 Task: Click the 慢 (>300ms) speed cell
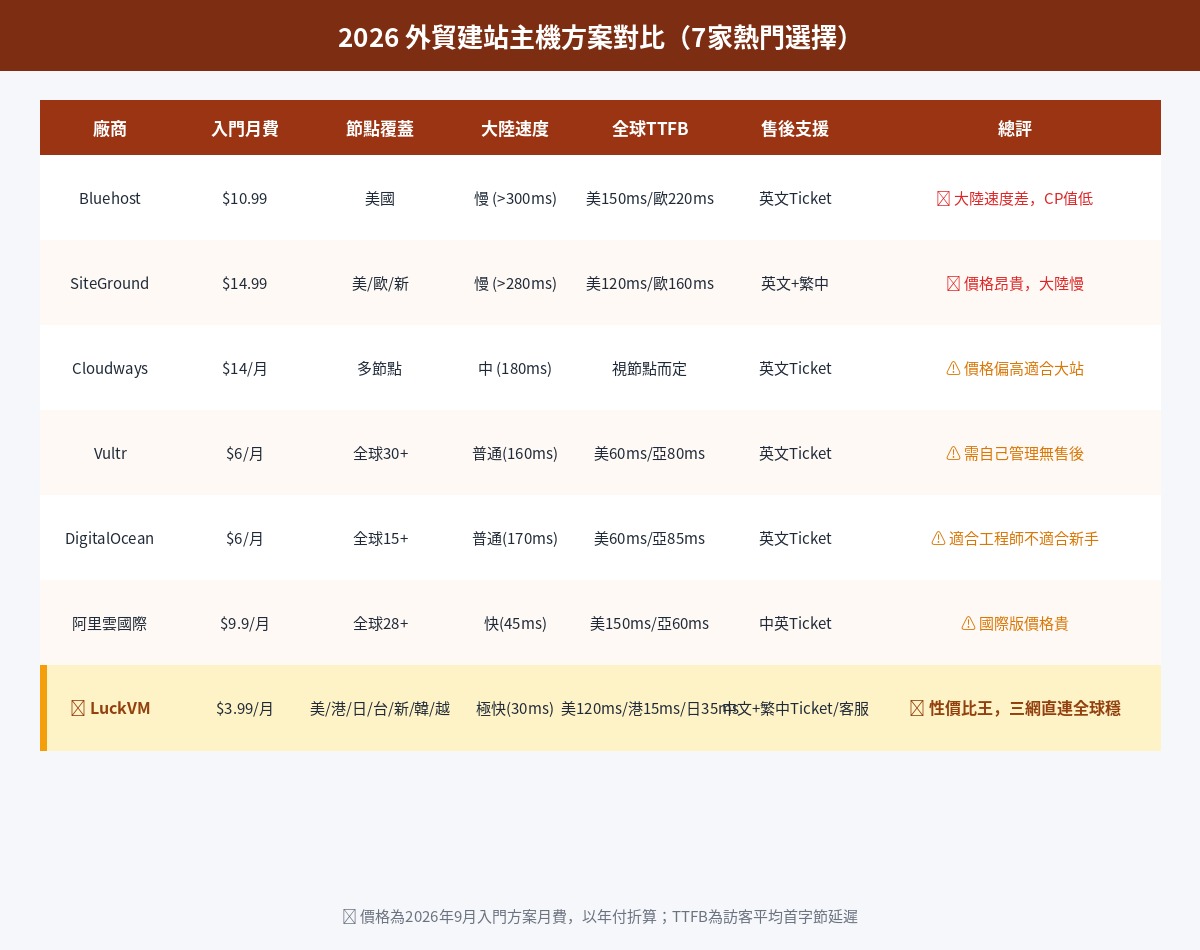[x=515, y=198]
